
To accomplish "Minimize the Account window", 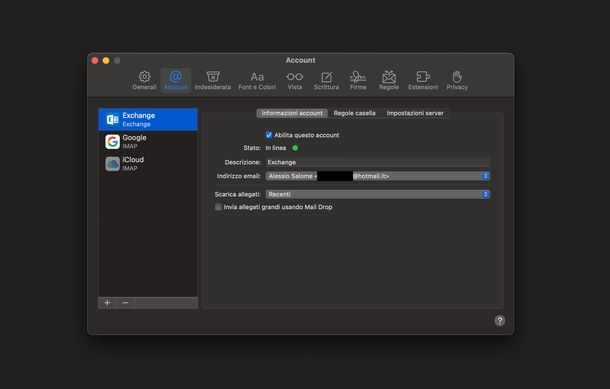I will [x=106, y=61].
